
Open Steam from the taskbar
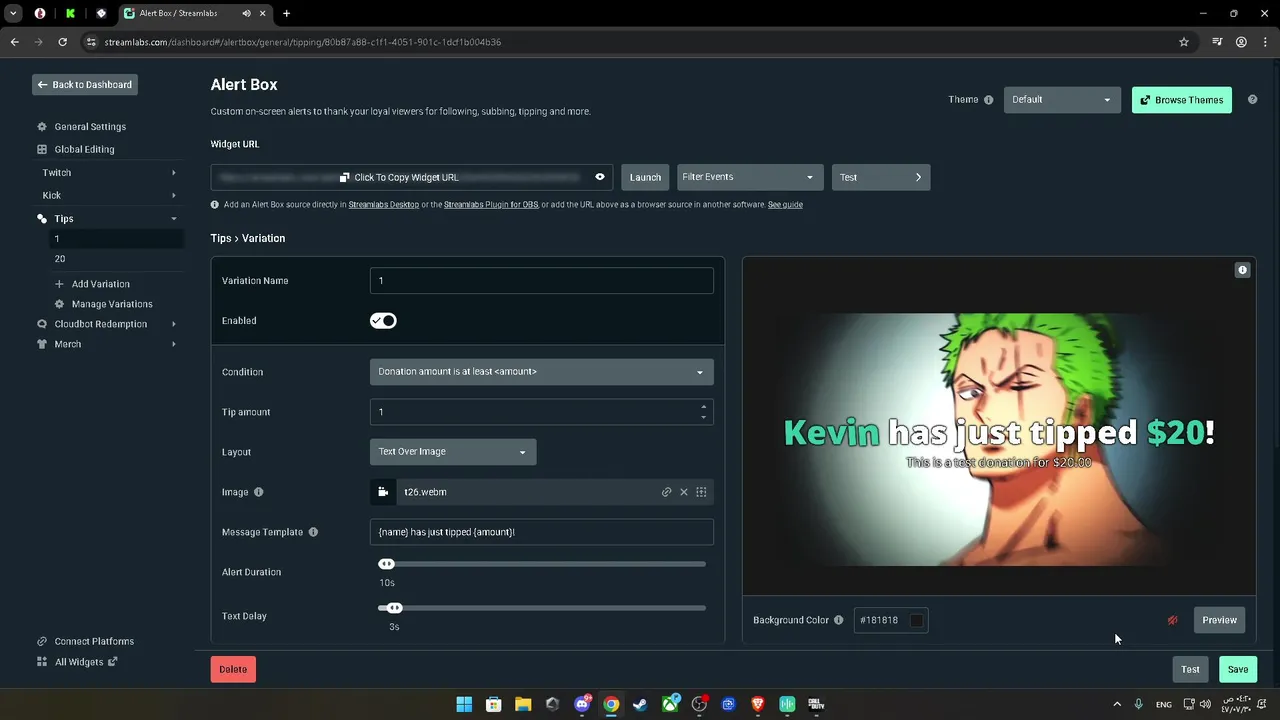(x=640, y=704)
